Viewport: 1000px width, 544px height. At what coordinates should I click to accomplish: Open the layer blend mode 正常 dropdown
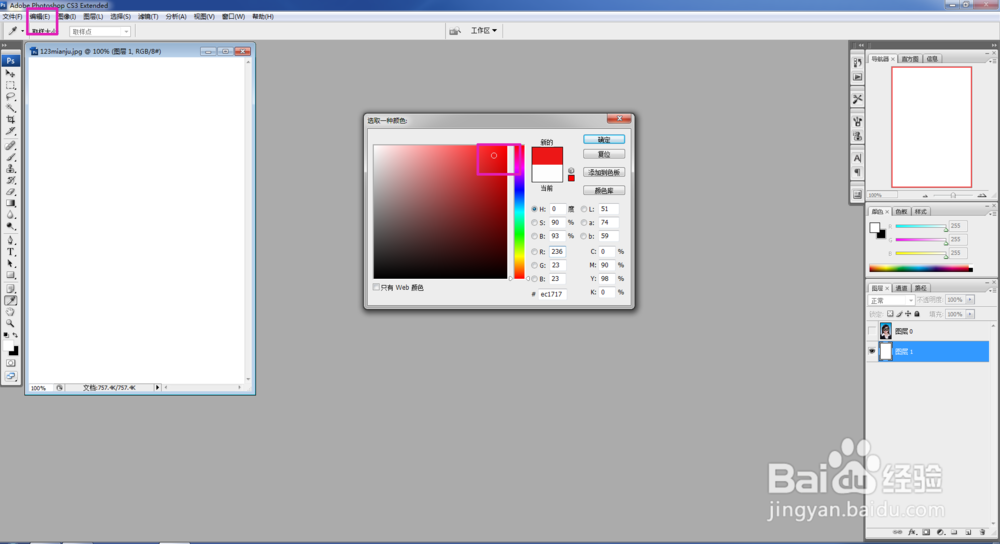(891, 300)
